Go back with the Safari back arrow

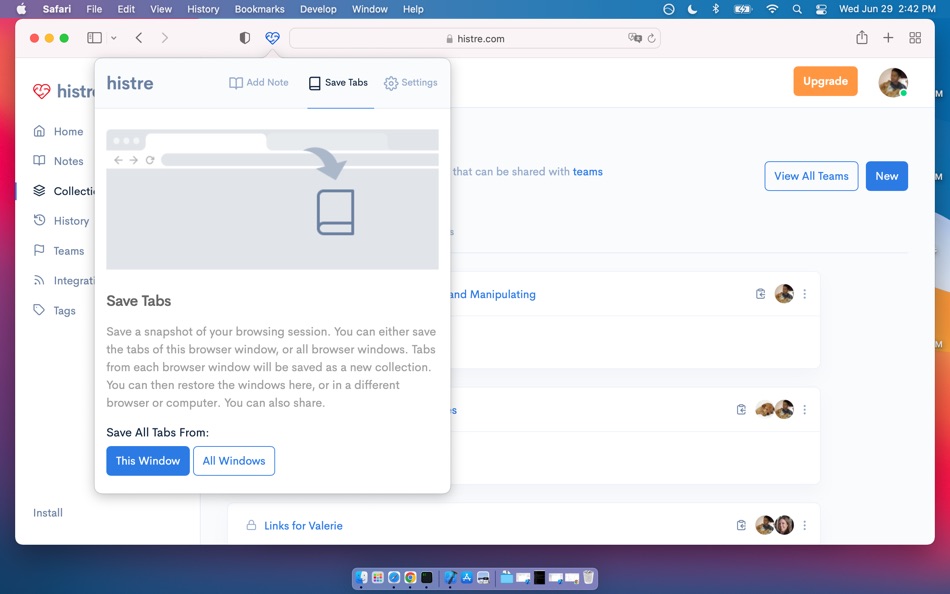(139, 38)
